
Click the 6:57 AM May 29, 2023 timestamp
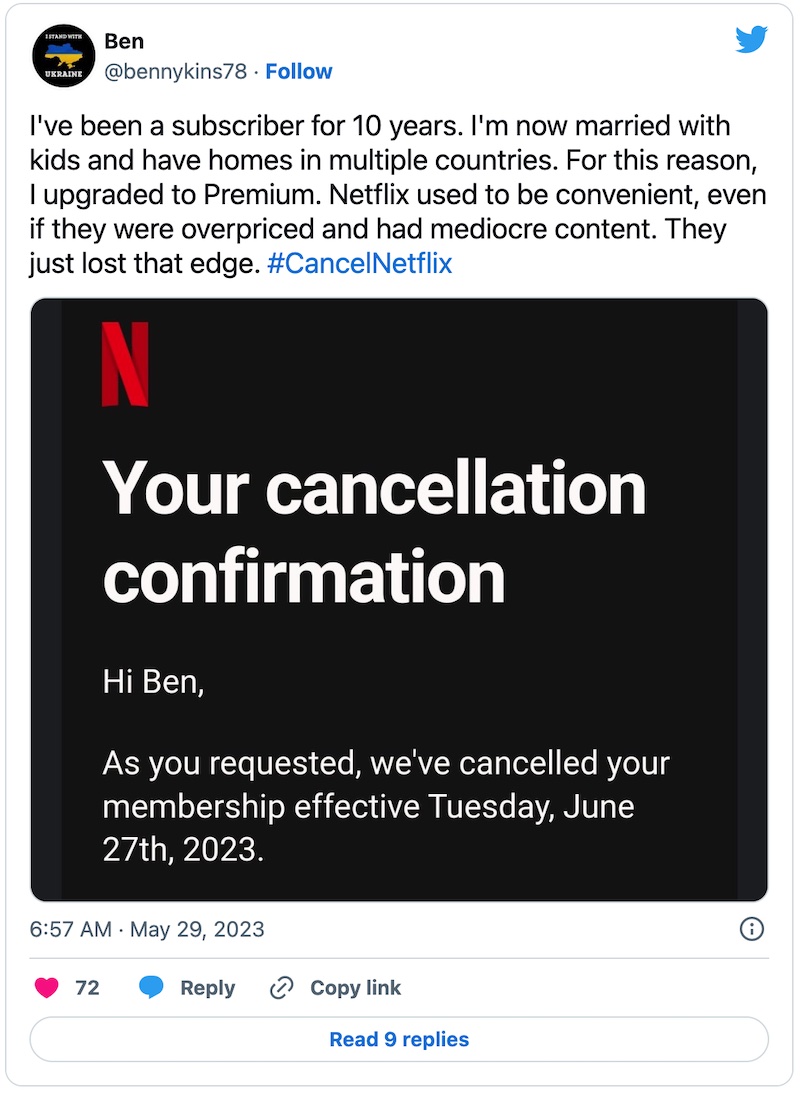click(148, 929)
